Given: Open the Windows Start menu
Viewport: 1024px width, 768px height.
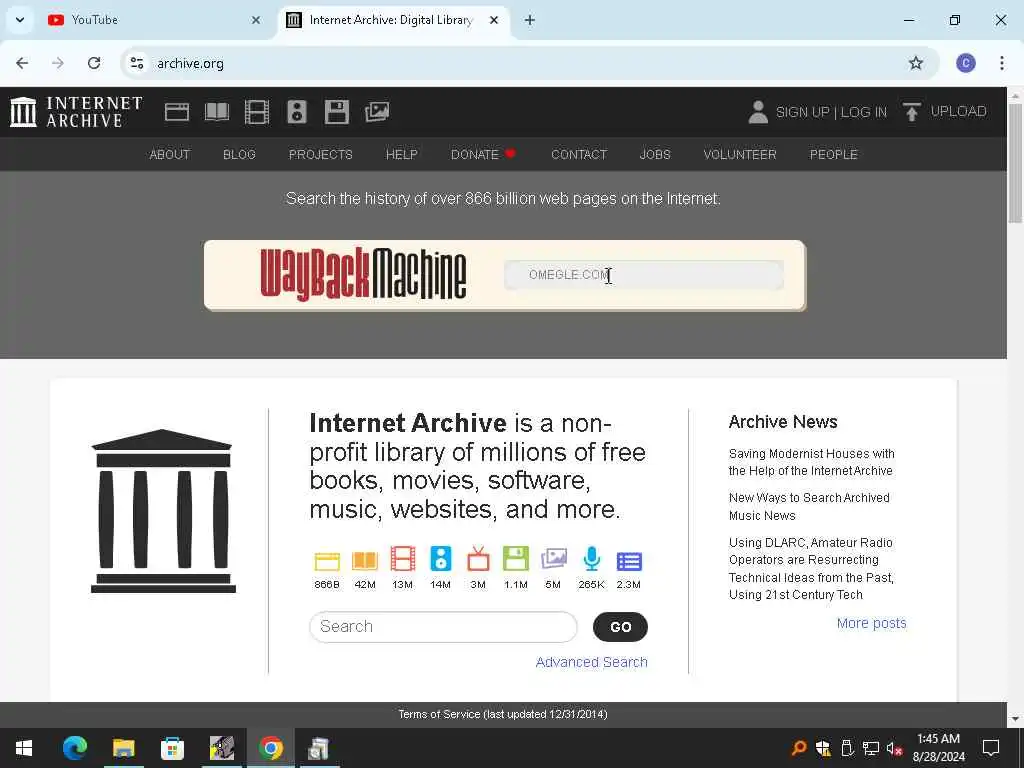Looking at the screenshot, I should (24, 748).
